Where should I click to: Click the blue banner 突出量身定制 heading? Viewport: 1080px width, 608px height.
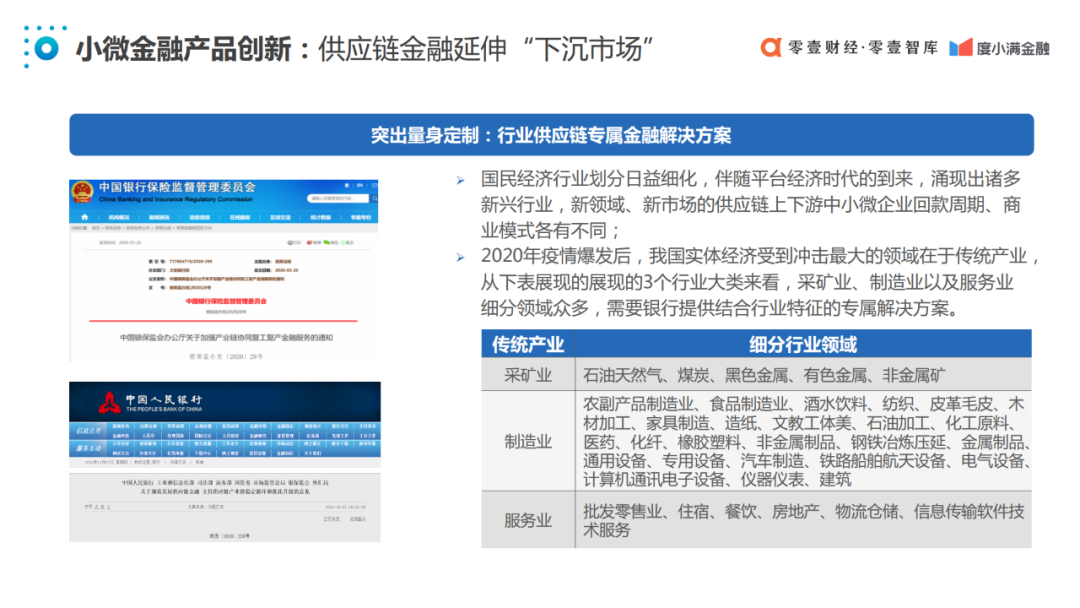(x=551, y=135)
